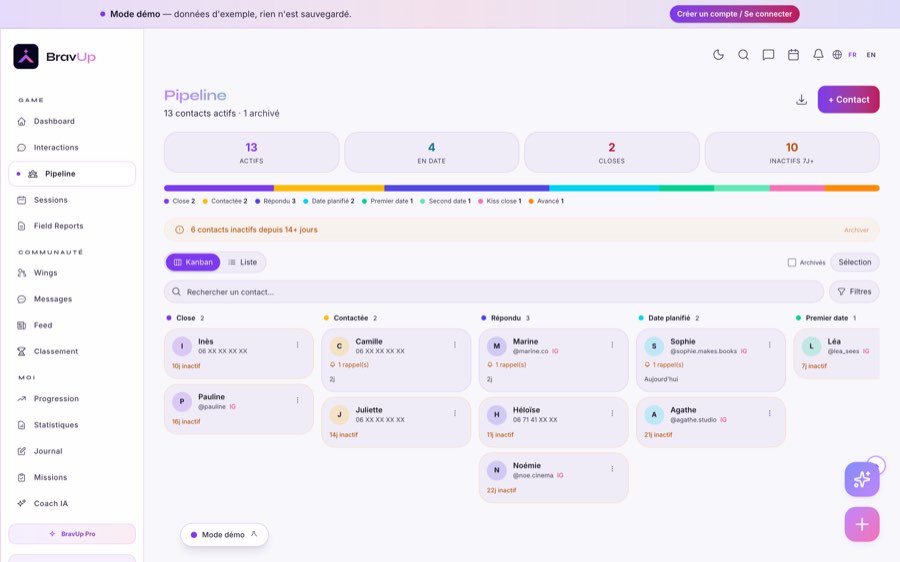Open Juliette card options menu
This screenshot has height=562, width=900.
tap(455, 413)
